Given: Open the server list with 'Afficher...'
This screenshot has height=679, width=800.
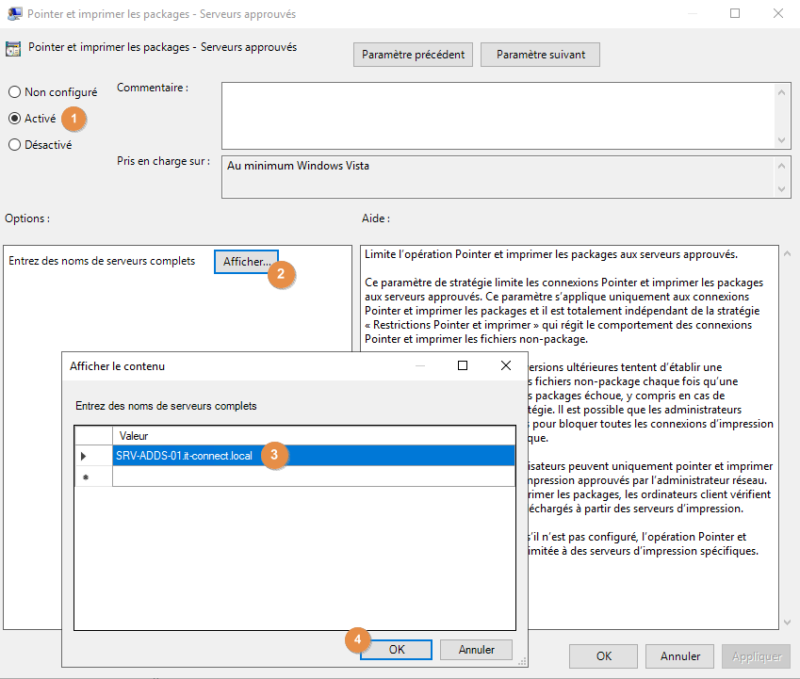Looking at the screenshot, I should point(246,261).
